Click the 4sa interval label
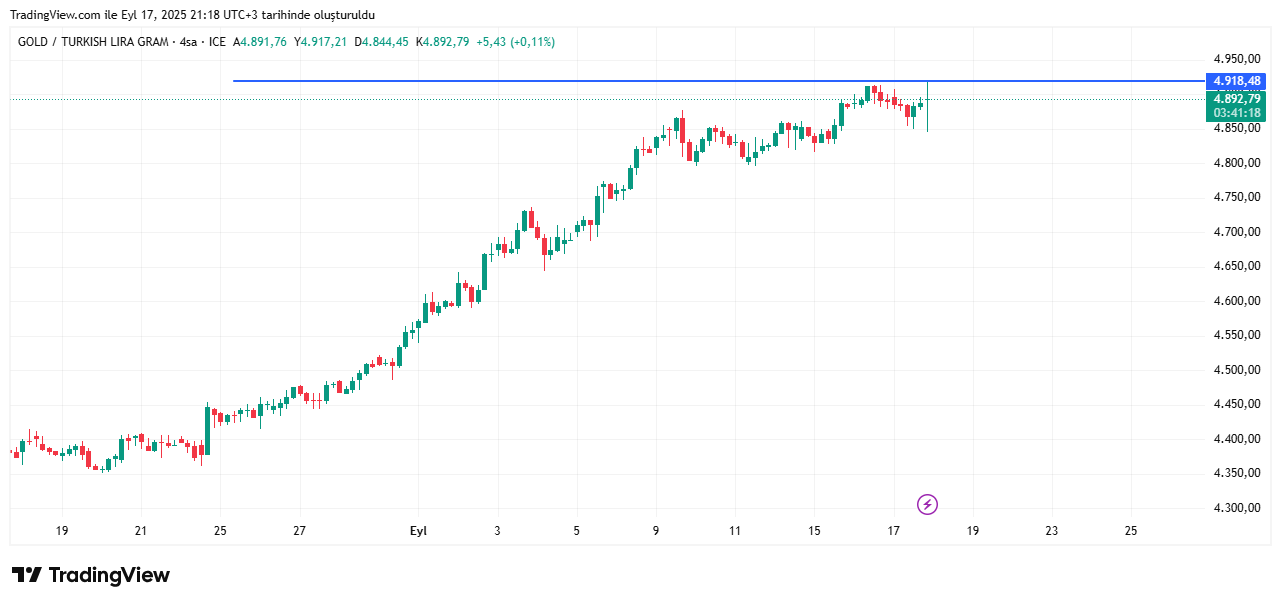1281x605 pixels. click(187, 42)
